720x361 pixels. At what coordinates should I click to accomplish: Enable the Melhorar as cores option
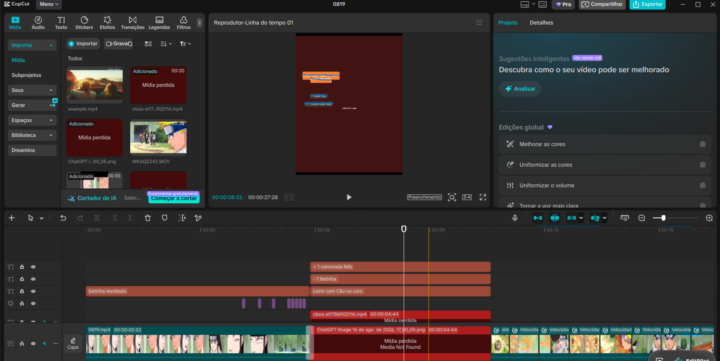[x=703, y=144]
